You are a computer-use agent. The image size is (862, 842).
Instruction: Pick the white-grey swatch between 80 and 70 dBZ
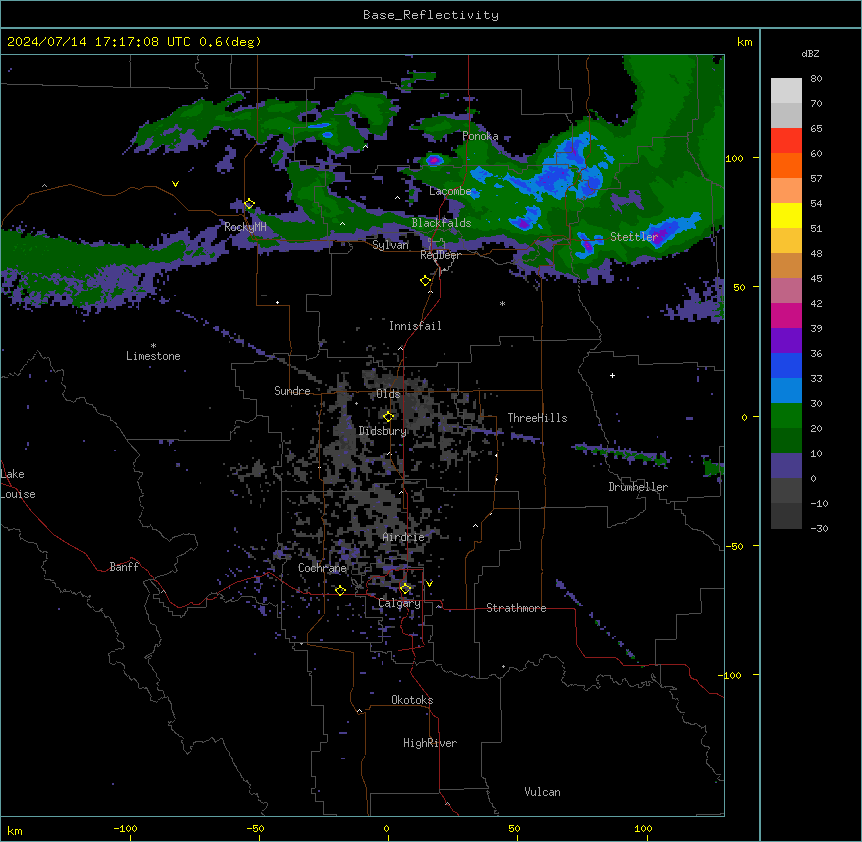click(x=786, y=91)
